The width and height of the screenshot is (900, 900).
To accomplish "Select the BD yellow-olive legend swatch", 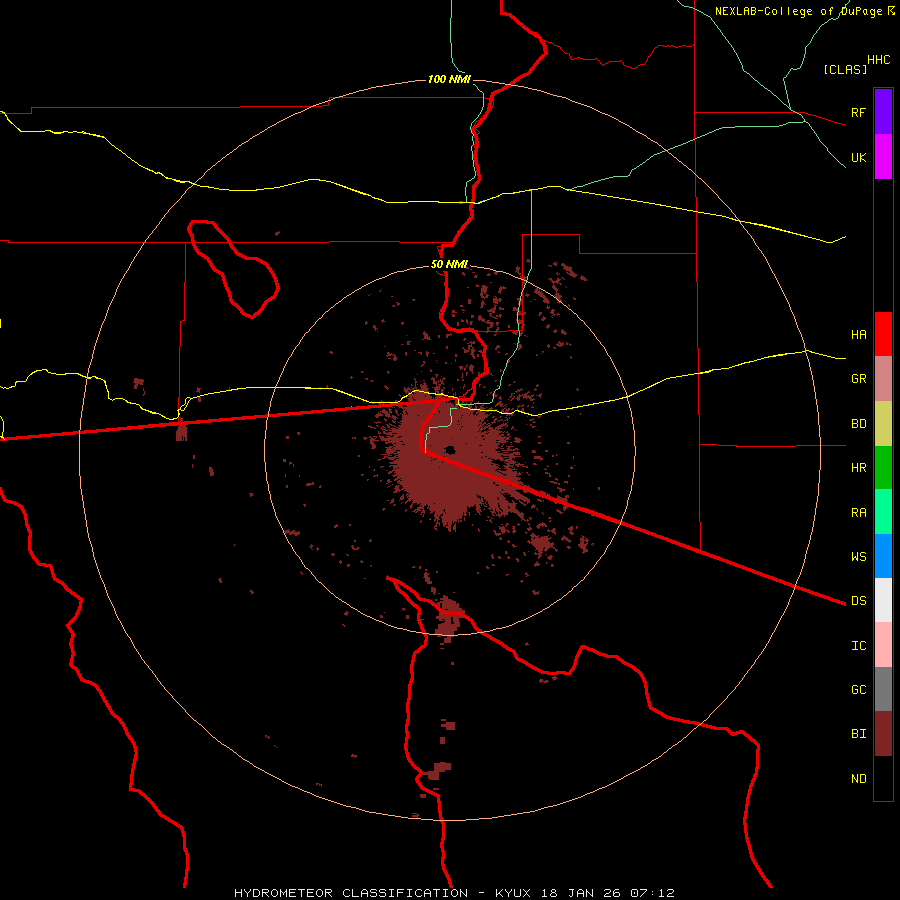I will (x=883, y=424).
